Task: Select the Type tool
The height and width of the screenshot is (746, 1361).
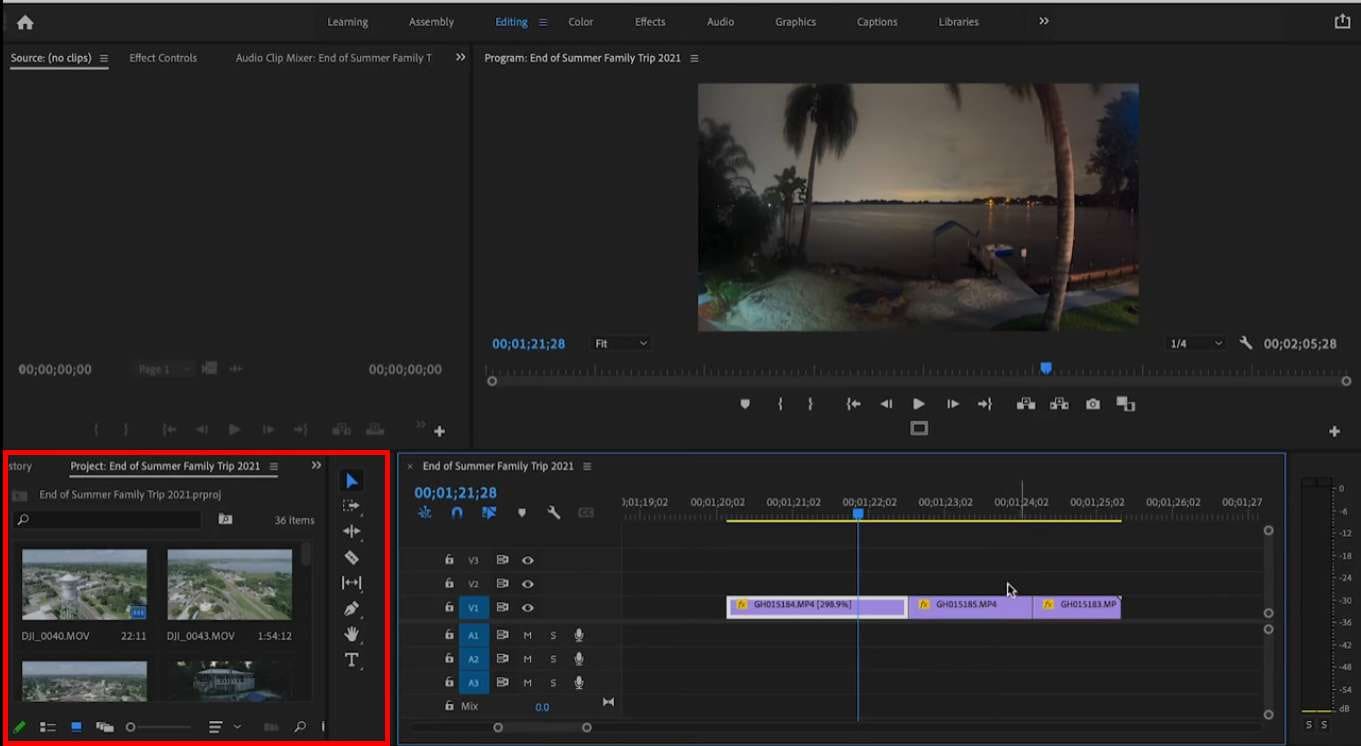Action: pyautogui.click(x=351, y=660)
